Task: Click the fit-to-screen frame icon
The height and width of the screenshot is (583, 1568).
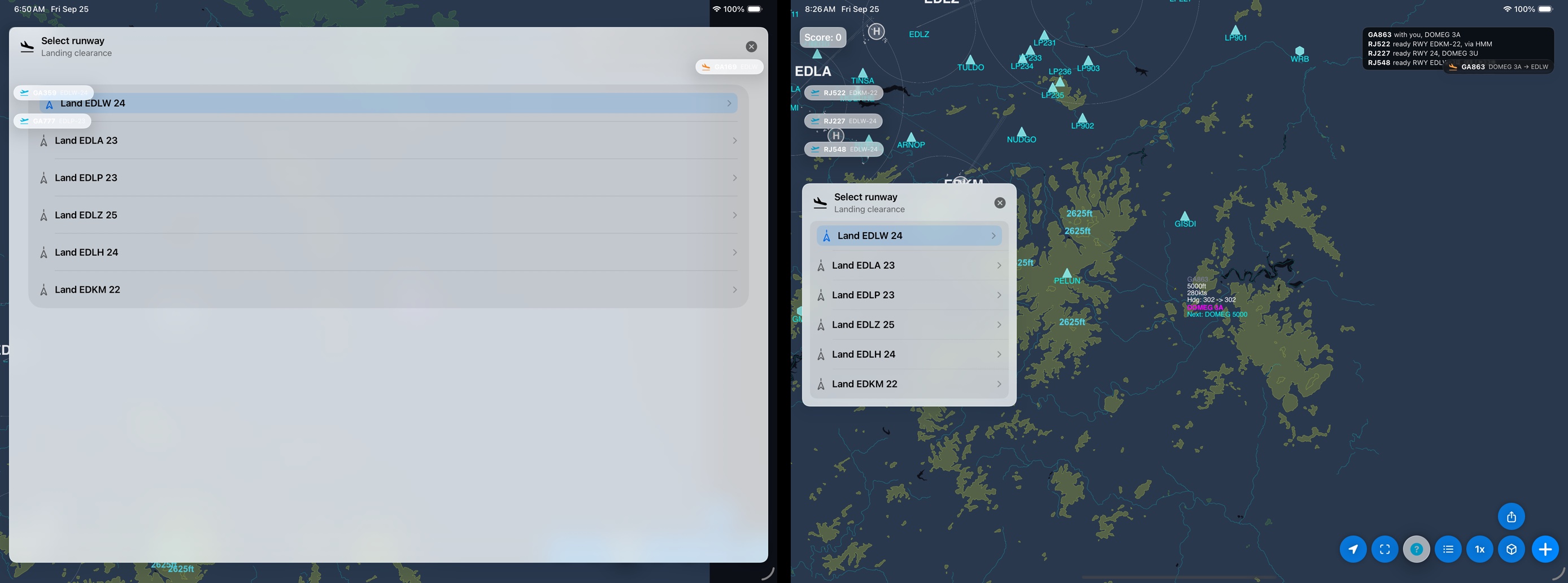Action: [1384, 550]
